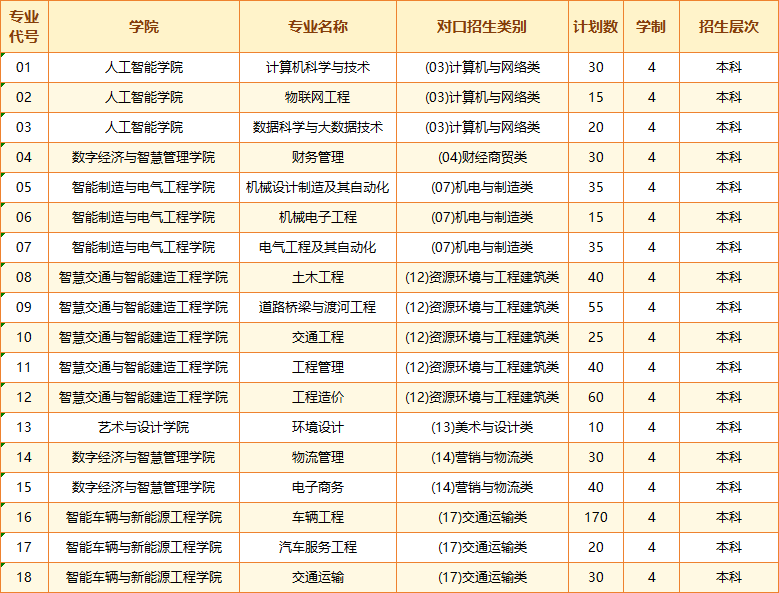Click the 对口招生类别 column header
Screen dimensions: 779x593
(x=482, y=27)
